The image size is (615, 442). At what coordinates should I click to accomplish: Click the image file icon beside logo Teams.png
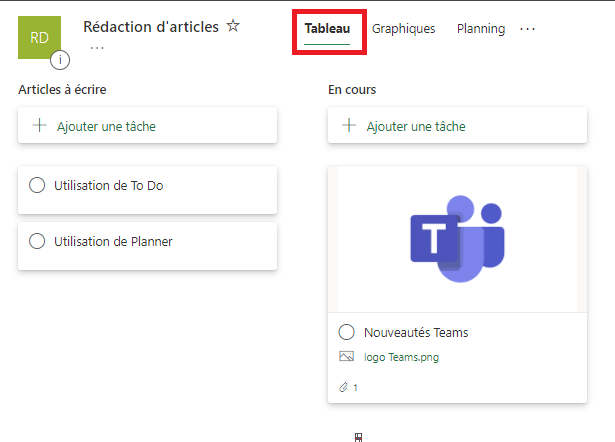click(x=346, y=356)
